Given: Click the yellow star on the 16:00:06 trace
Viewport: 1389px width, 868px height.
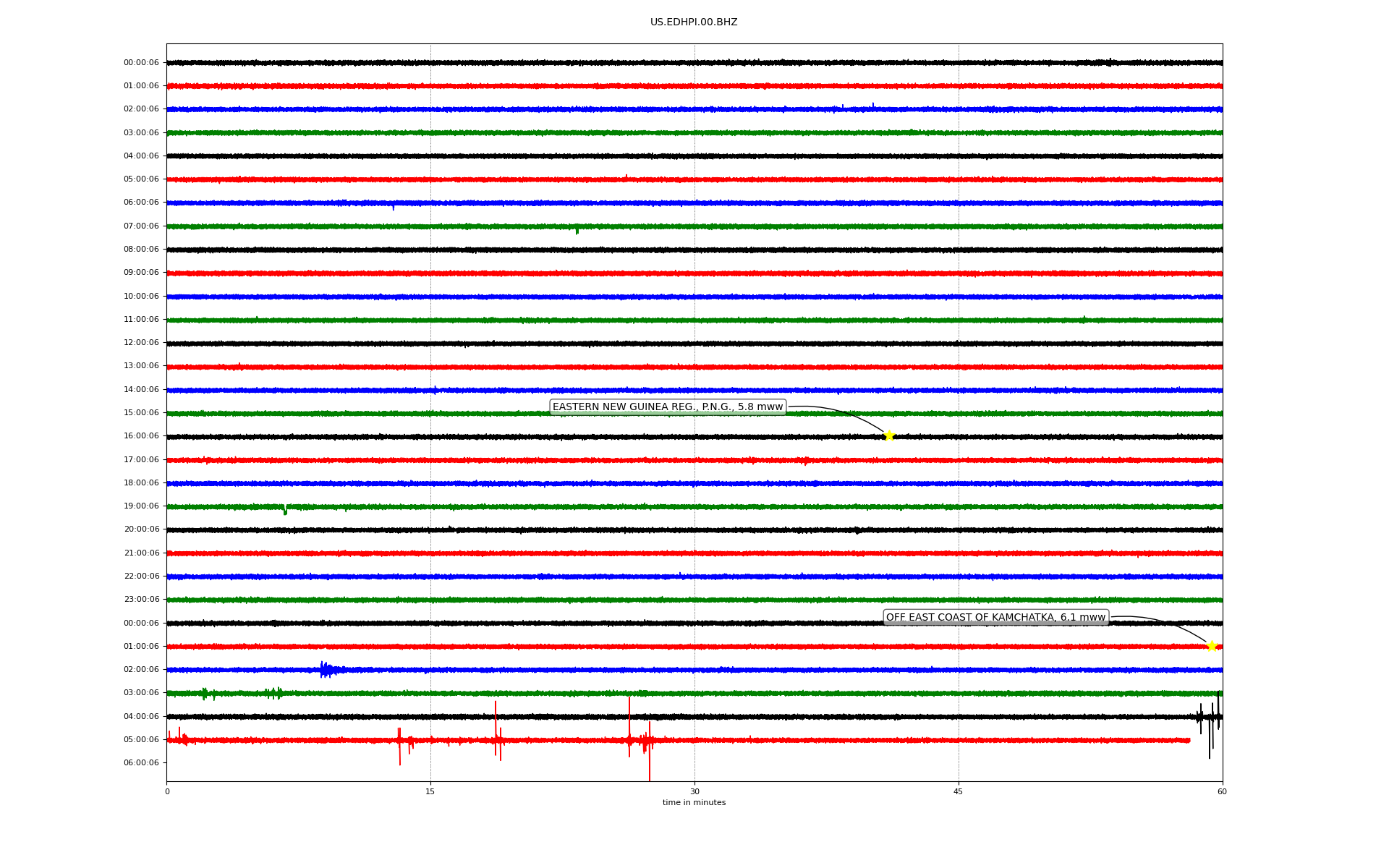Looking at the screenshot, I should click(x=889, y=435).
